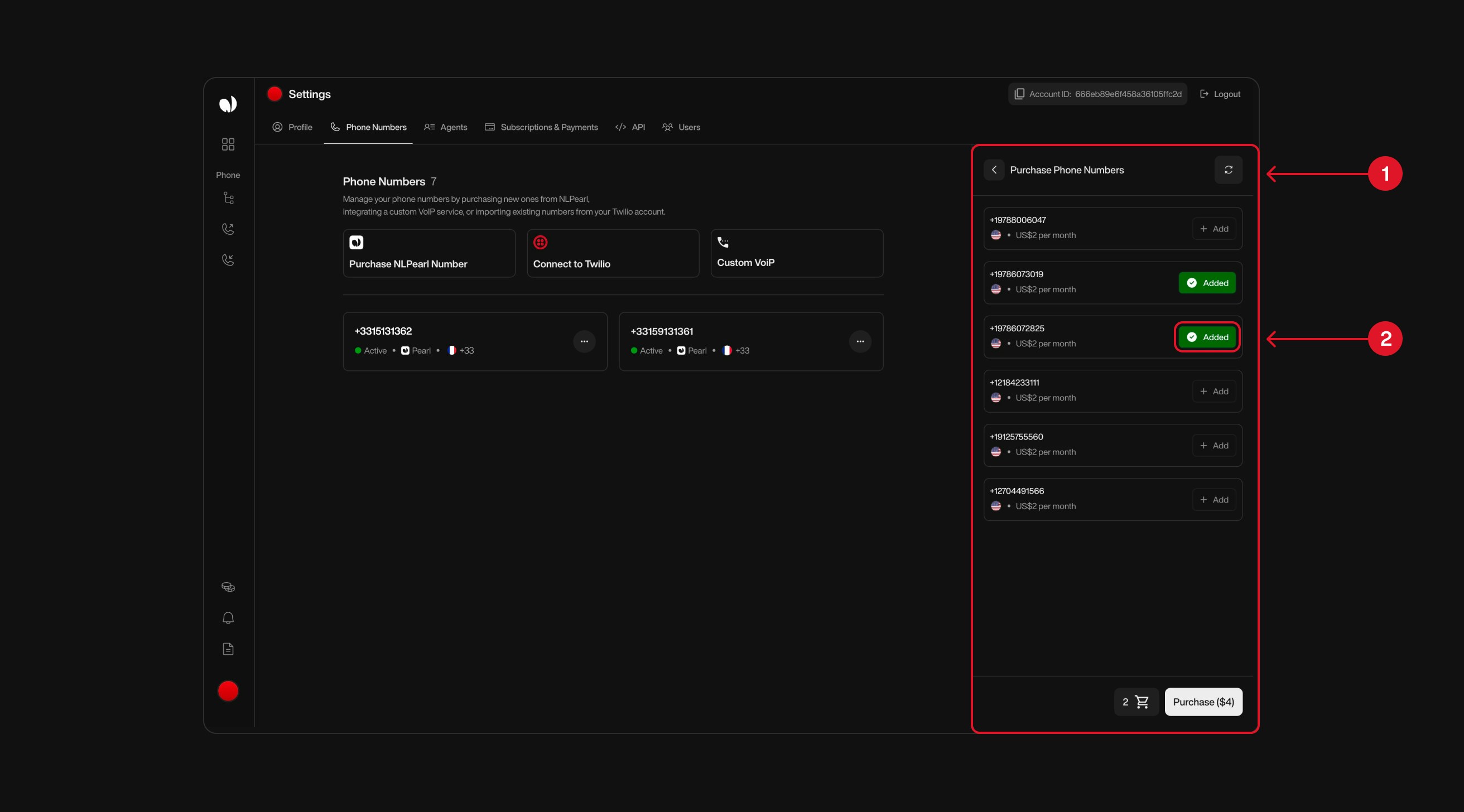Click the Purchase ($4) button
The width and height of the screenshot is (1464, 812).
click(x=1203, y=702)
